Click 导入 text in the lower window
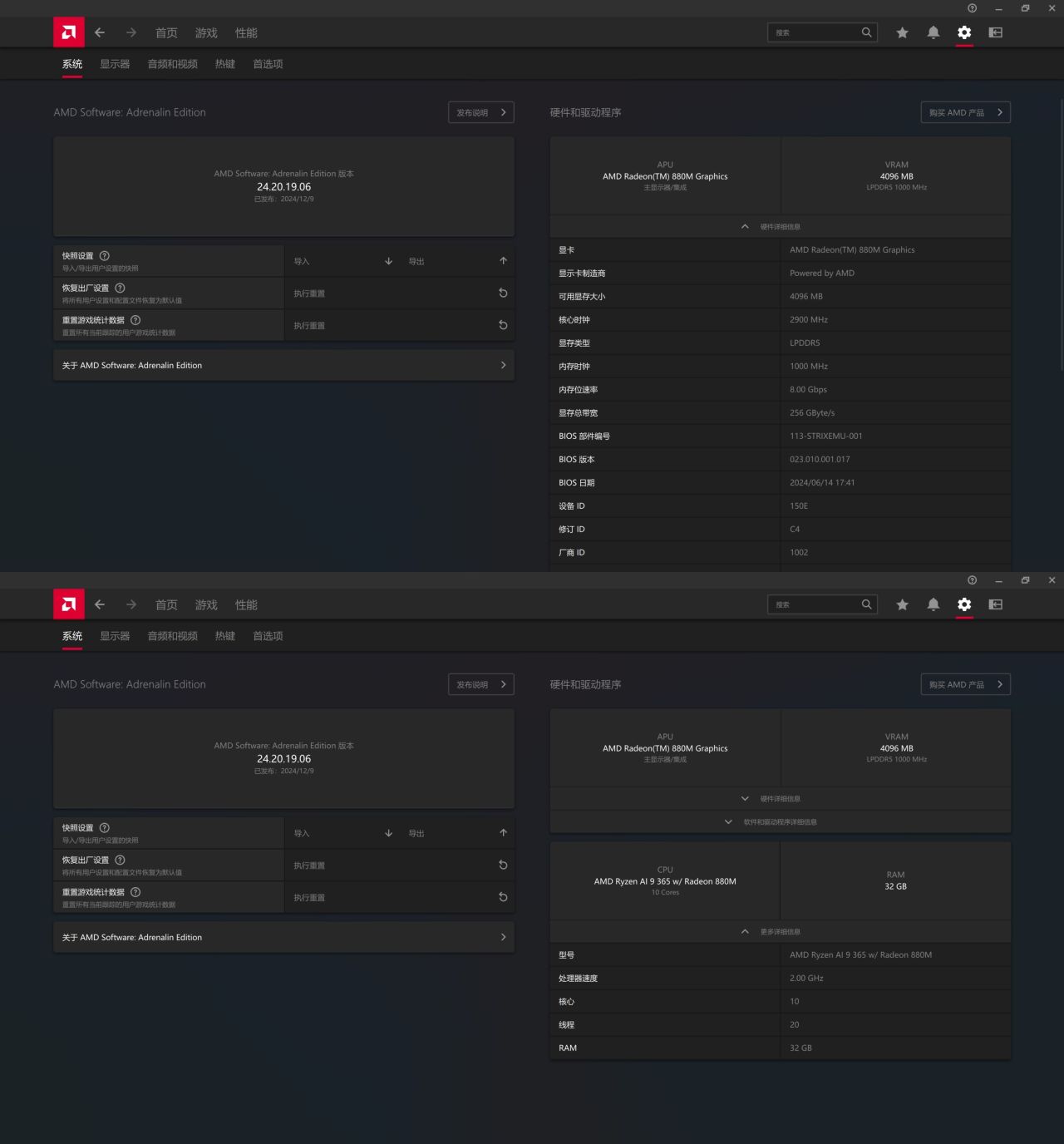This screenshot has width=1064, height=1144. point(302,834)
